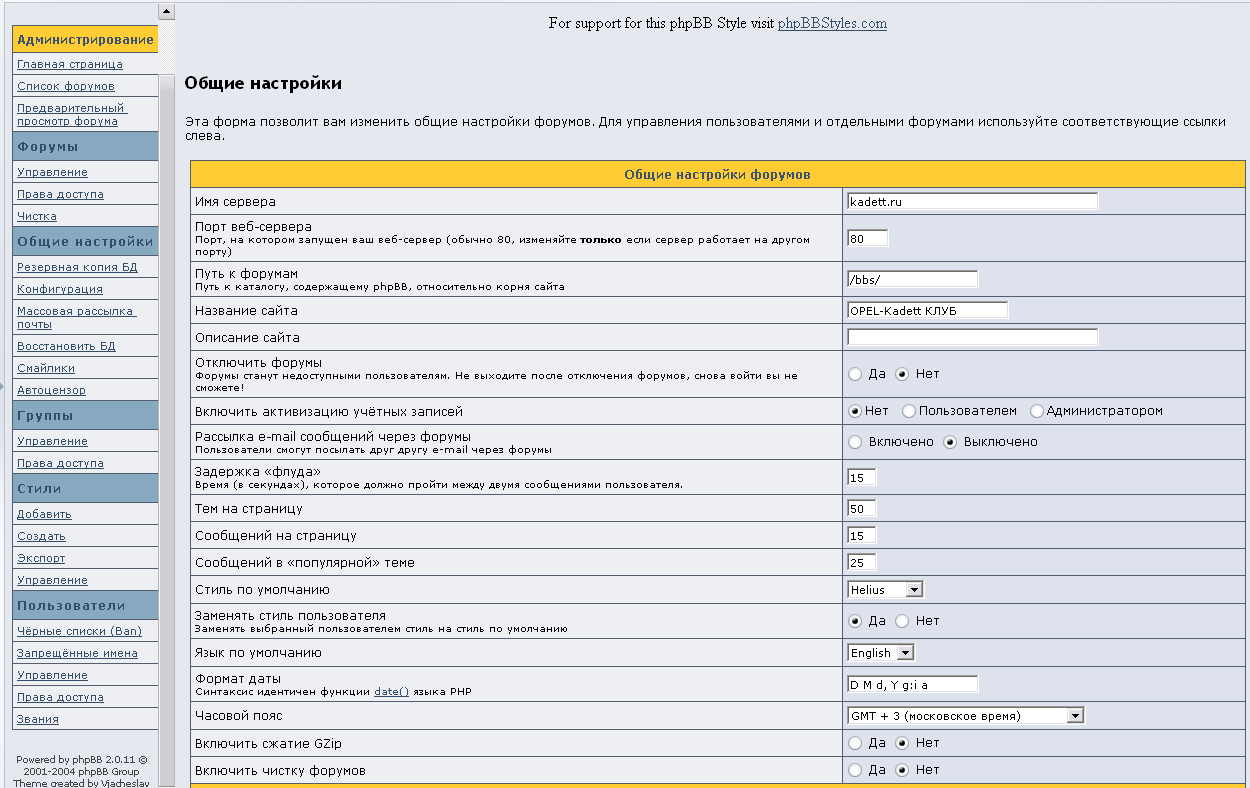Open the "Чистка" sidebar link

[x=37, y=216]
